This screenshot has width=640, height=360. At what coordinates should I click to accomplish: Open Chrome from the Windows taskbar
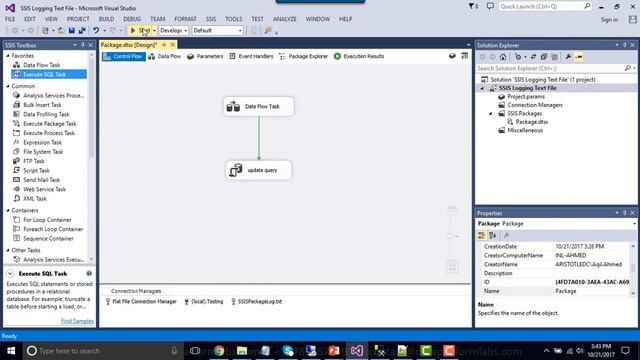[x=219, y=351]
